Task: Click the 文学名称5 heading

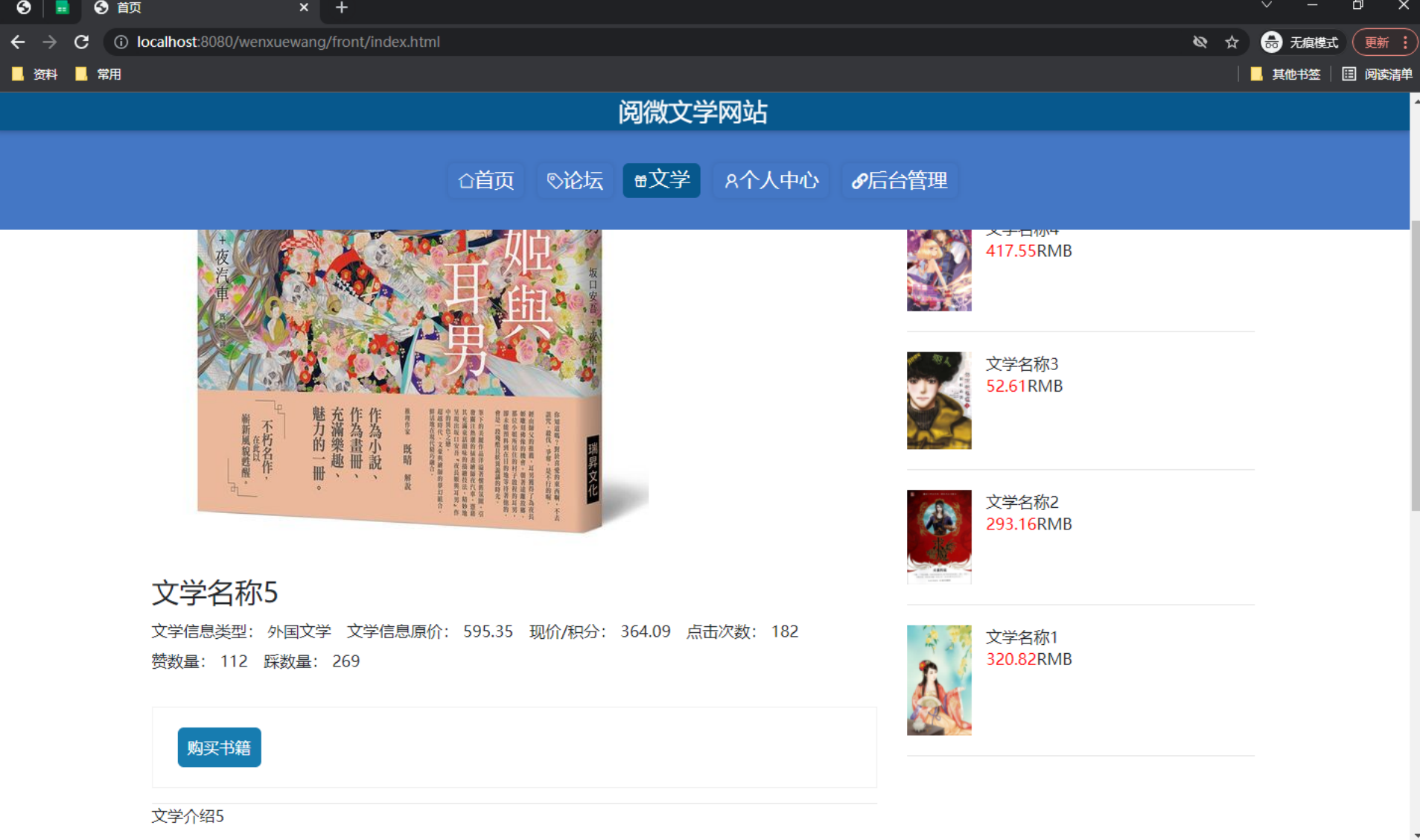Action: tap(214, 593)
